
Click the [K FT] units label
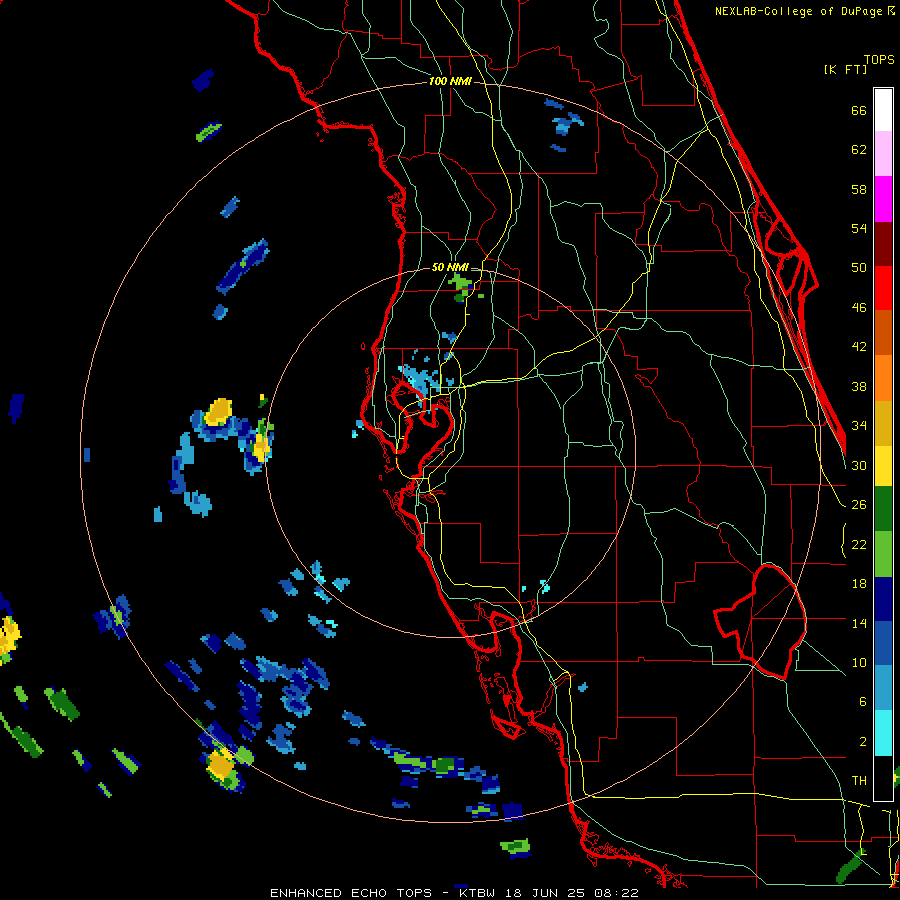[x=845, y=70]
